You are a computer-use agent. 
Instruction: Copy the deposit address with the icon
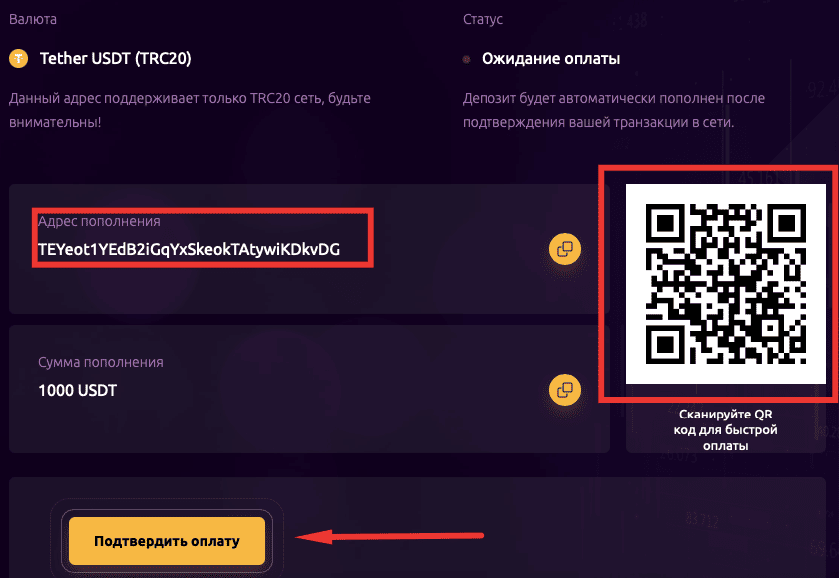click(565, 249)
